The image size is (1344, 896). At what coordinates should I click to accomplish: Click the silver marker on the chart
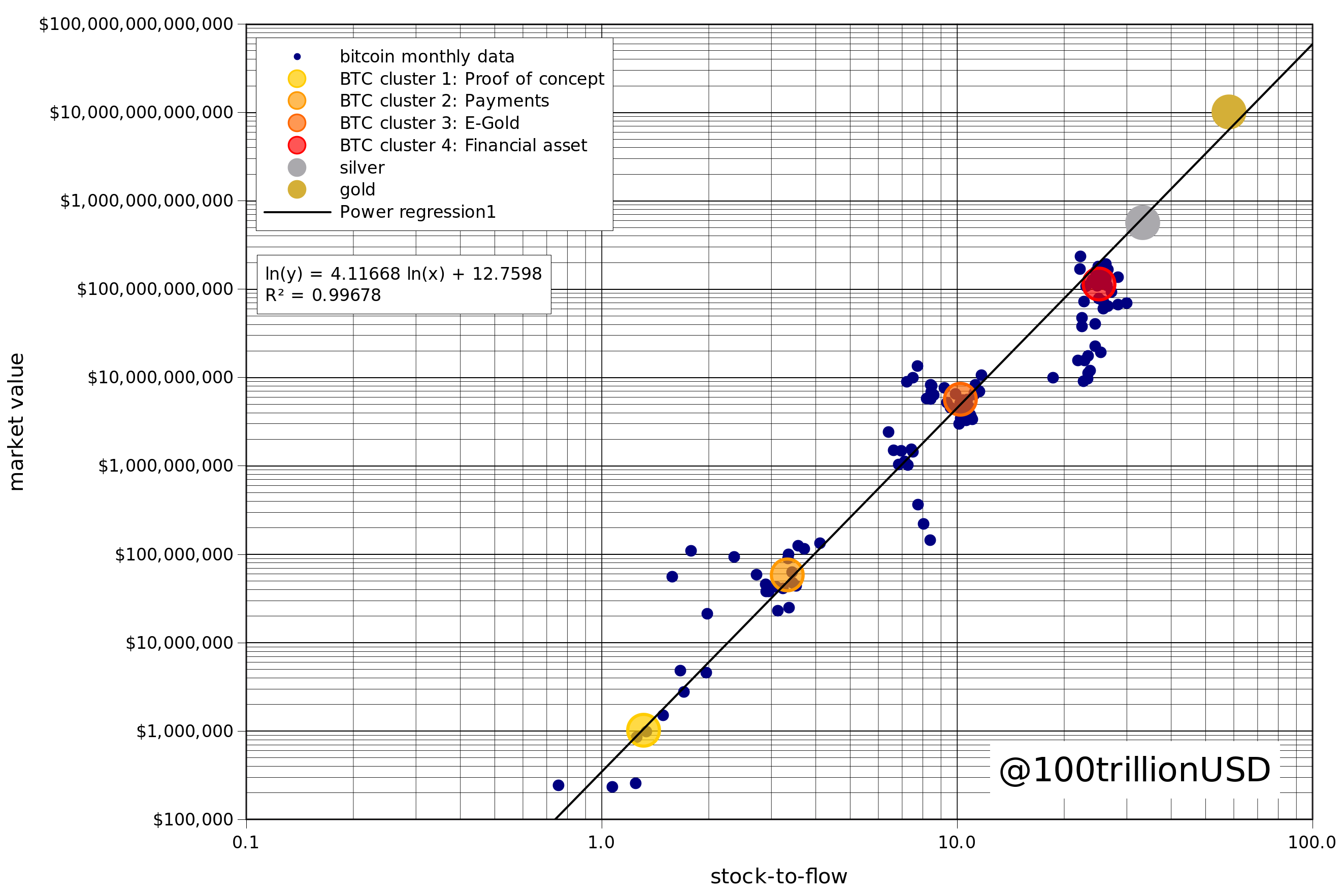coord(1142,223)
